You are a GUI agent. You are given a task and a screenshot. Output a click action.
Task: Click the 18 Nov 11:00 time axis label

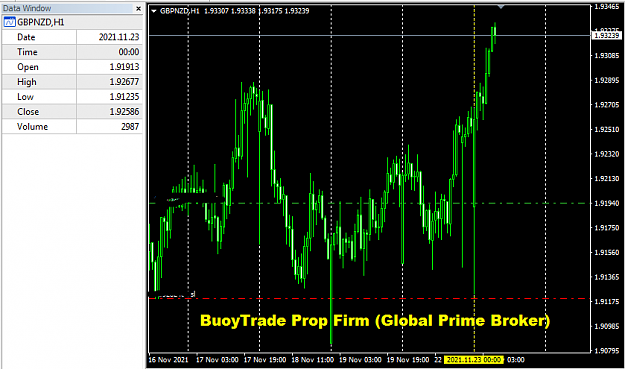[312, 360]
